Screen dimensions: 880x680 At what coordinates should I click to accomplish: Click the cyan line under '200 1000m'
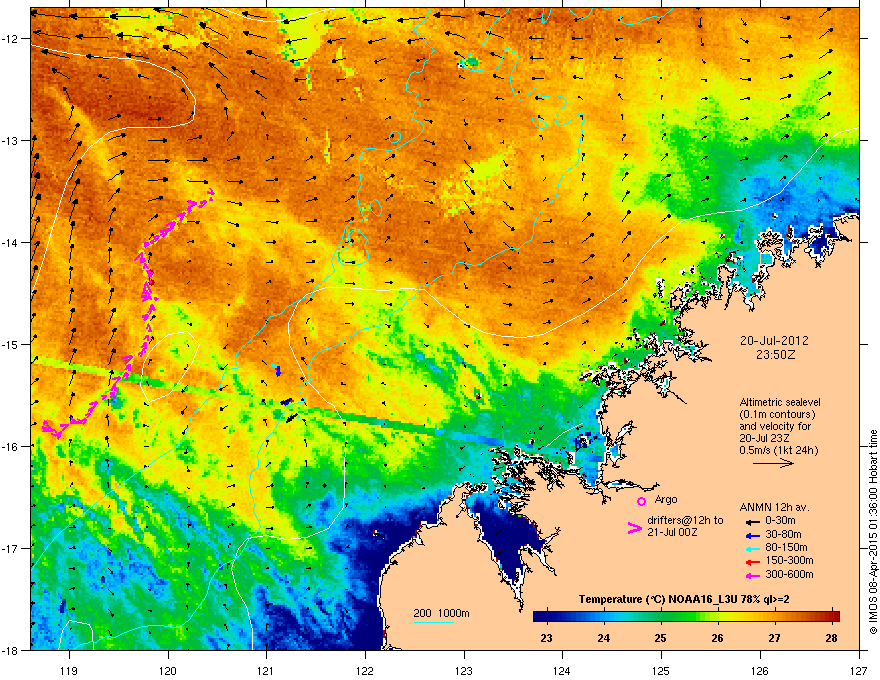tap(433, 623)
